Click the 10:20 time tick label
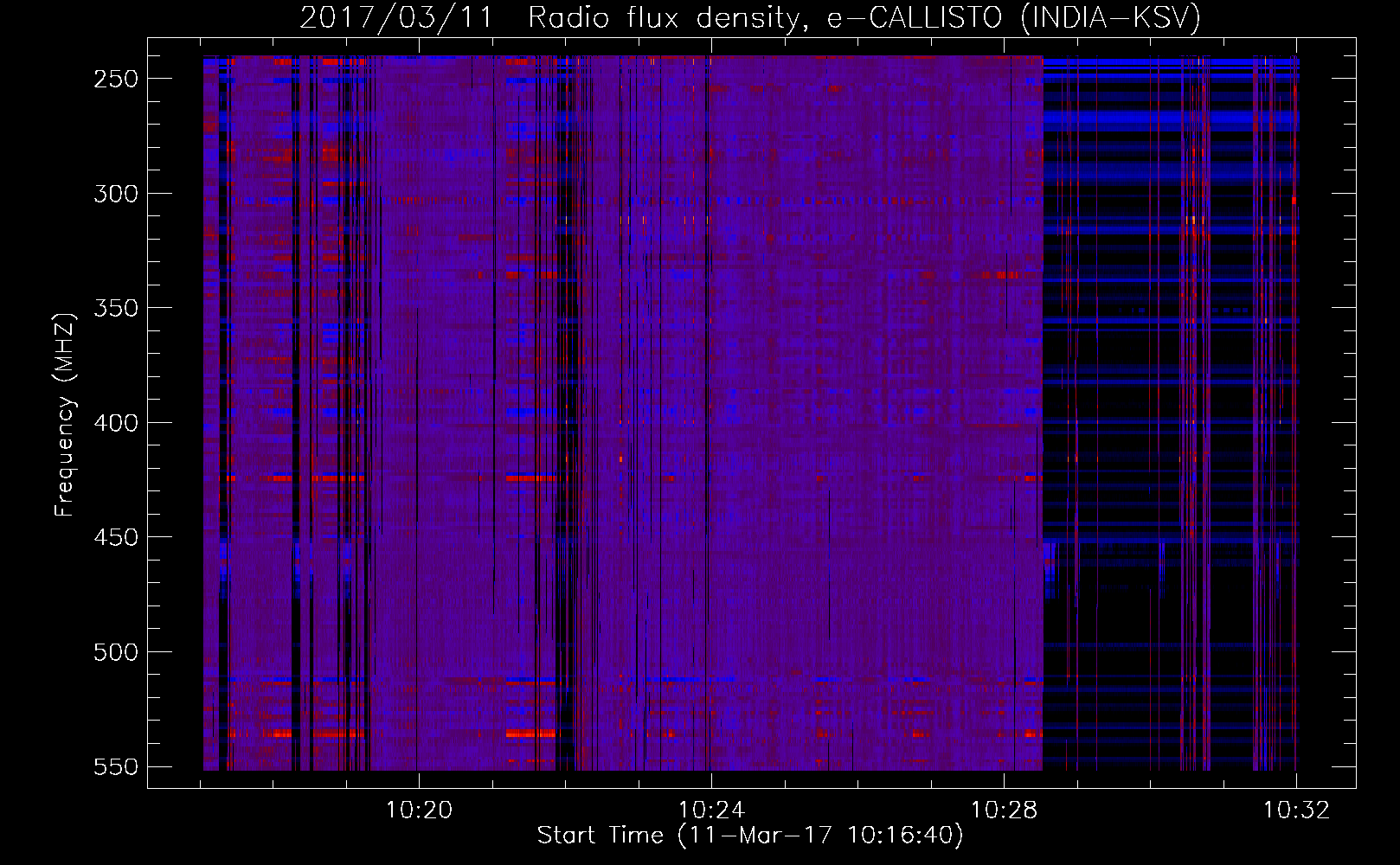This screenshot has height=865, width=1400. [419, 810]
